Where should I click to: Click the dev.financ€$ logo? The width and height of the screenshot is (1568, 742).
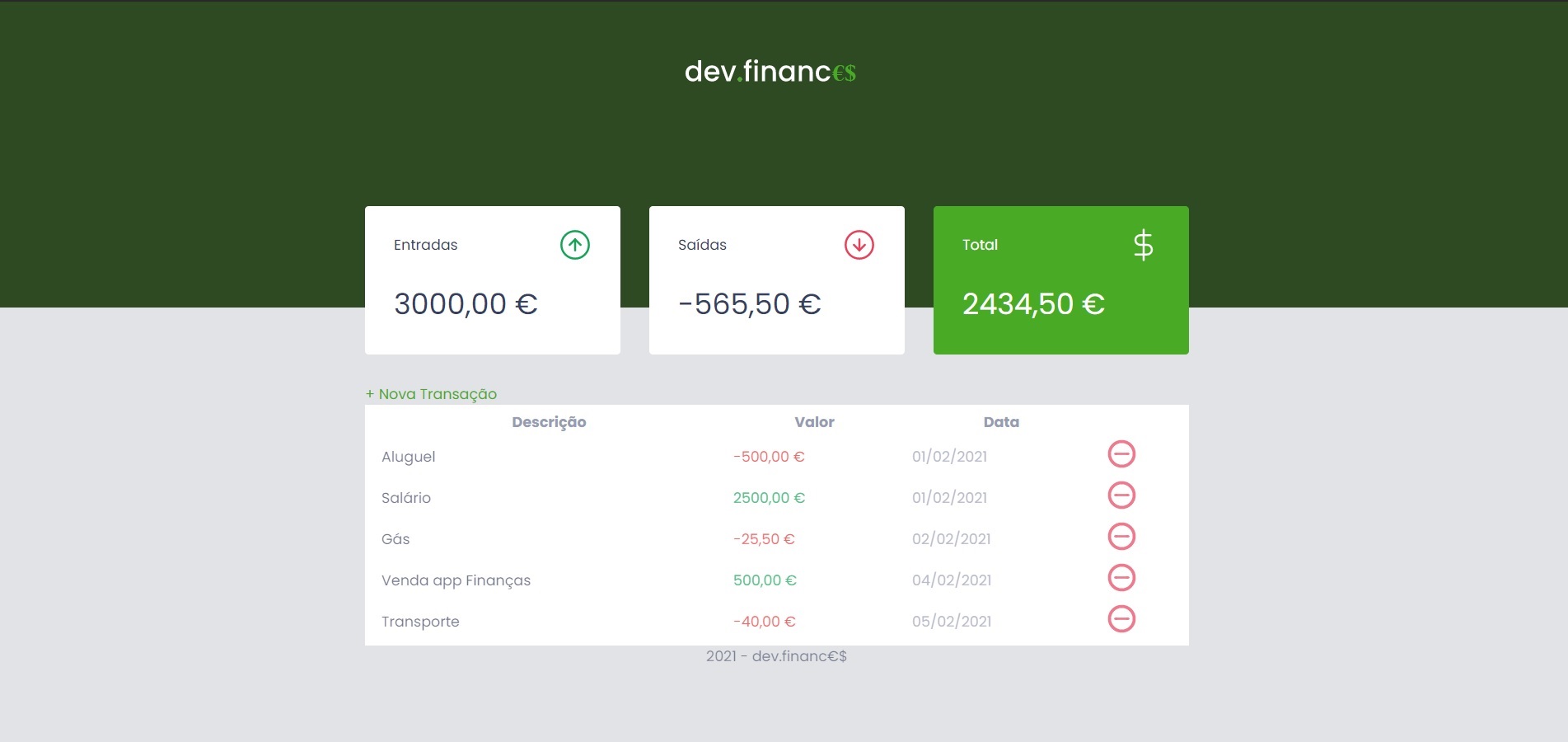[x=770, y=73]
